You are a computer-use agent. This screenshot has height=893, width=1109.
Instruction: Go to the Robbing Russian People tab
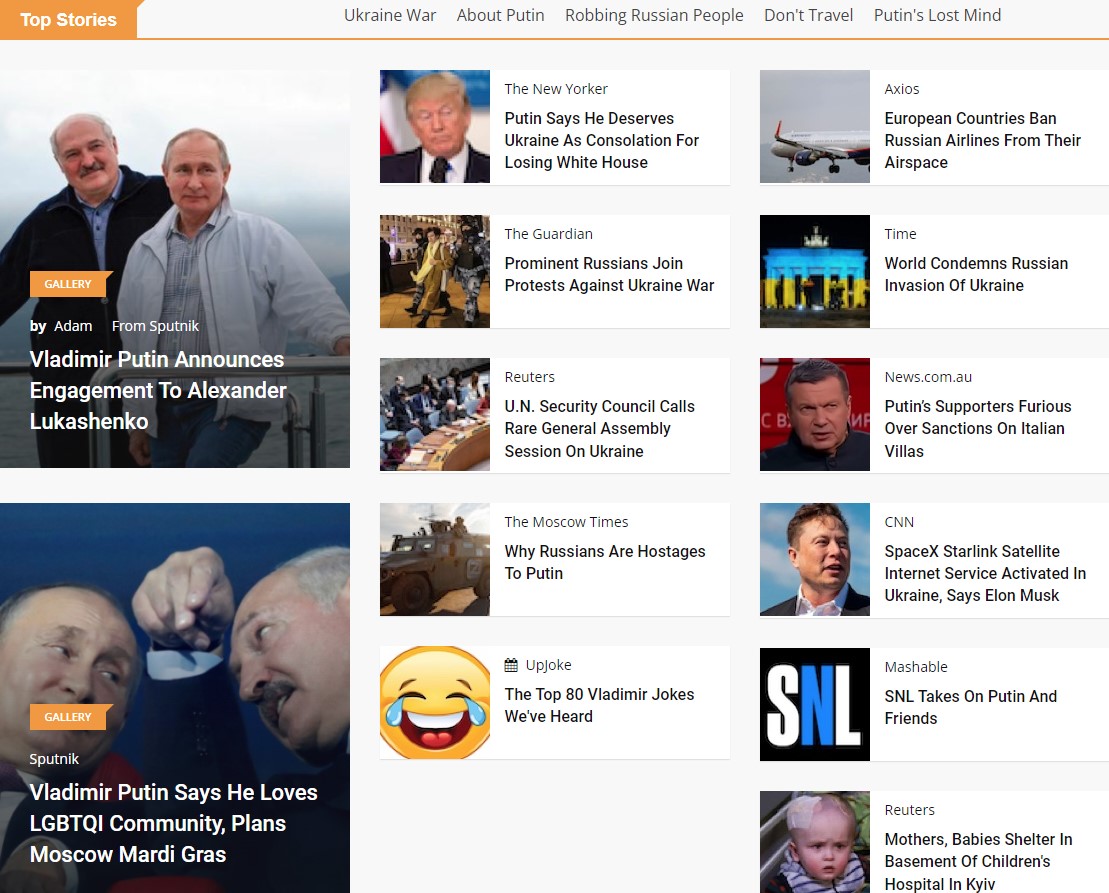[654, 15]
